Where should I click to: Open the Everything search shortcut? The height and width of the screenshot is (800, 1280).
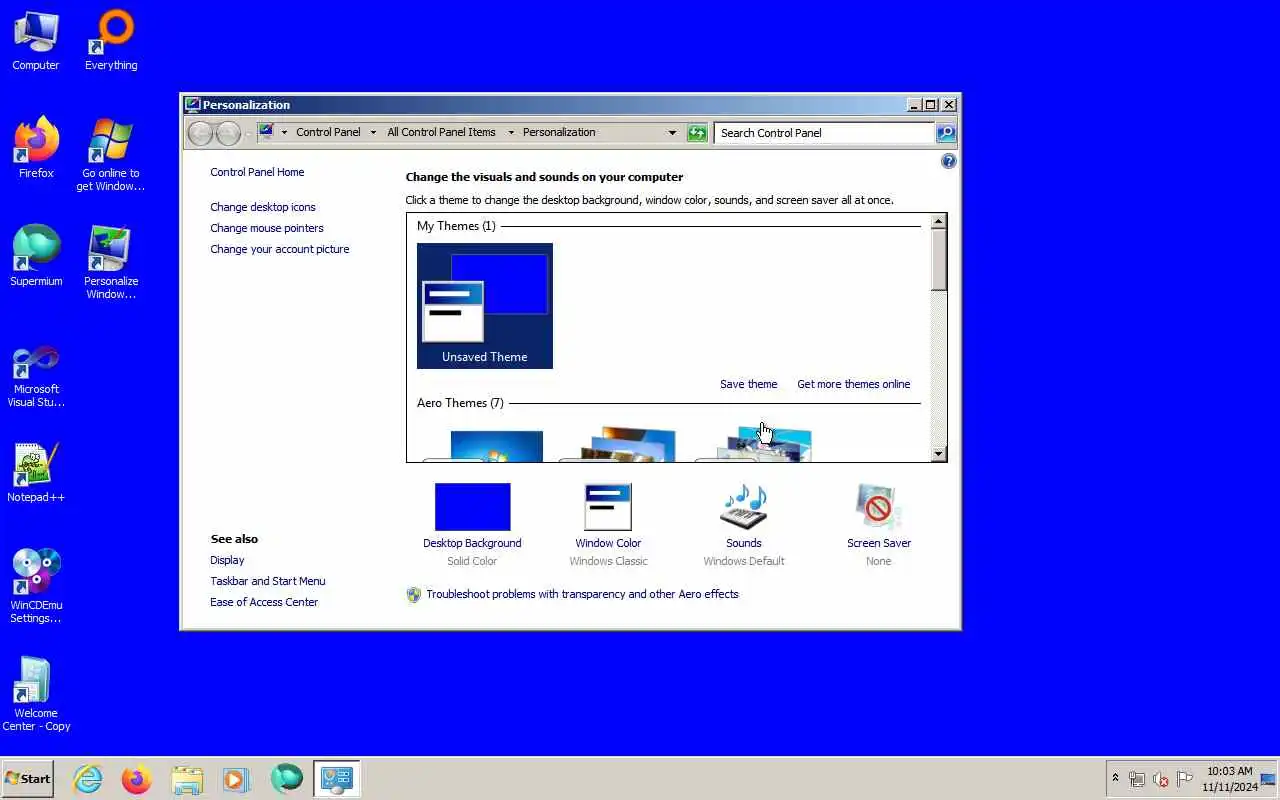click(x=111, y=40)
